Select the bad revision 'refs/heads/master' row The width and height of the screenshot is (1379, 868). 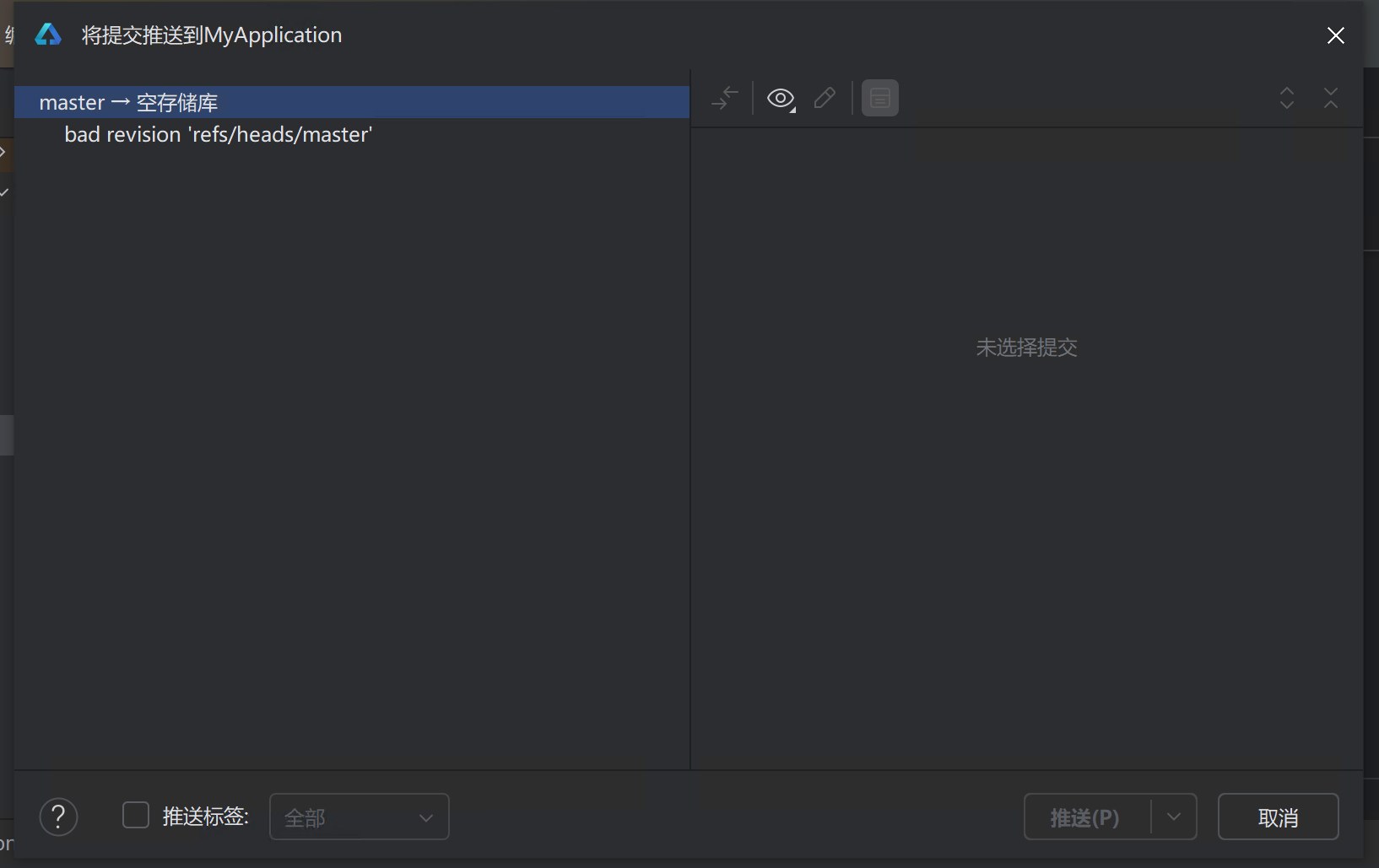(352, 134)
